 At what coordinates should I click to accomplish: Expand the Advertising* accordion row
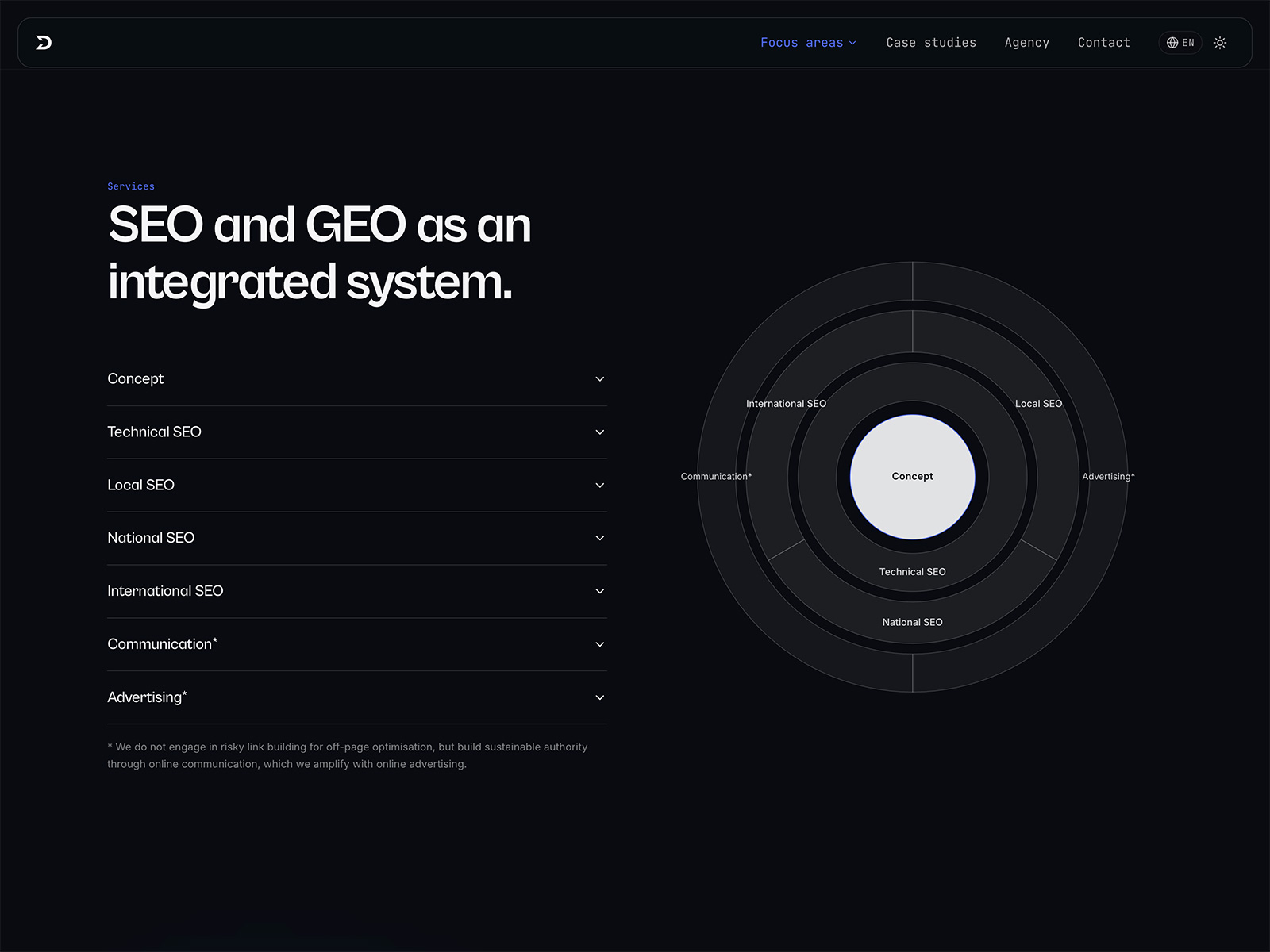pos(357,697)
